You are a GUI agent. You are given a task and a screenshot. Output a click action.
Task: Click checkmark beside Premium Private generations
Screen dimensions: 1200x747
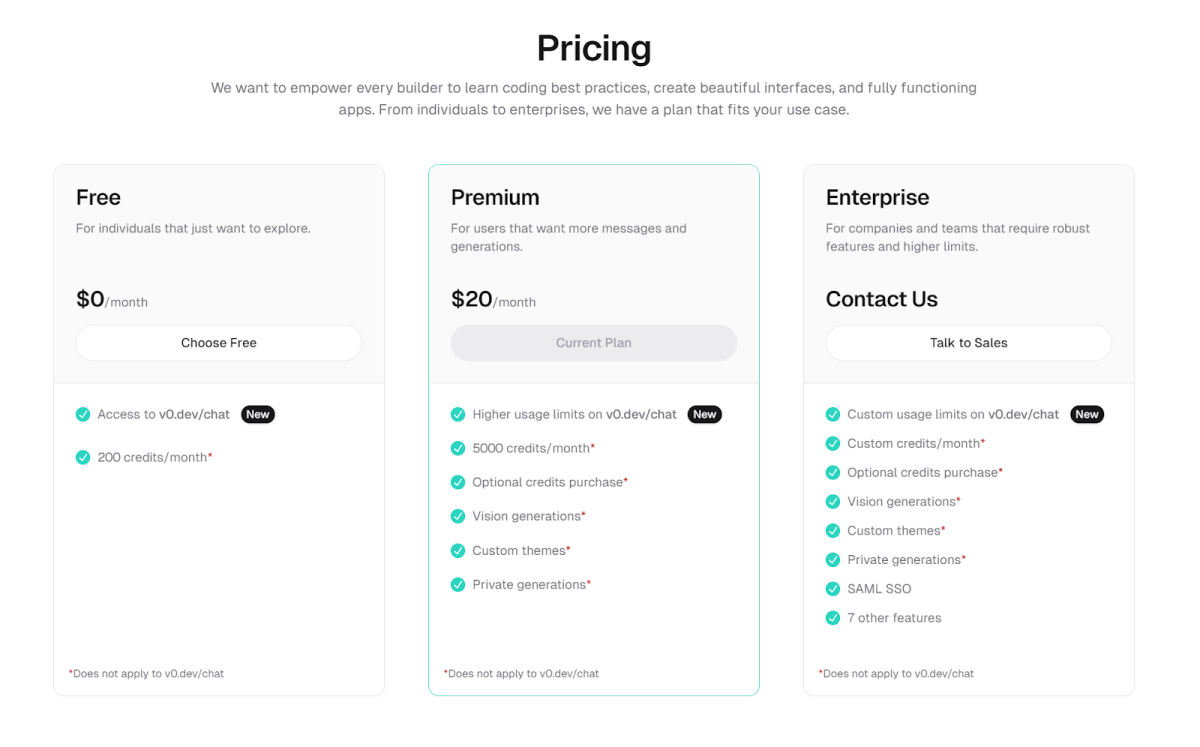458,585
